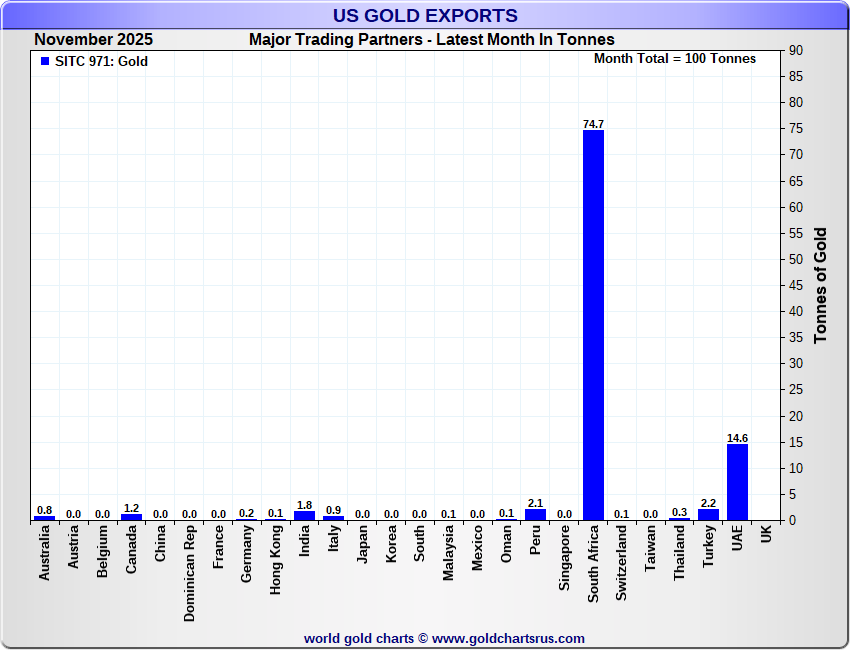Click the blue SITC 971 Gold legend swatch
The image size is (850, 650).
[45, 61]
